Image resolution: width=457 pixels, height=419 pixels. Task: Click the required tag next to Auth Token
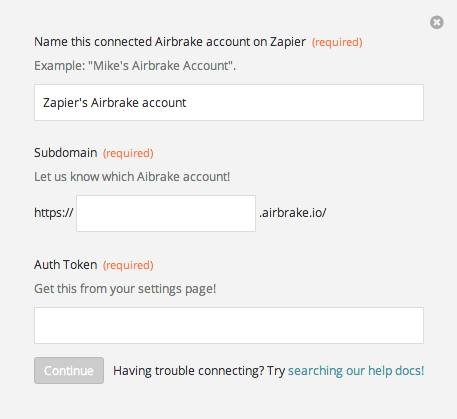click(x=128, y=265)
